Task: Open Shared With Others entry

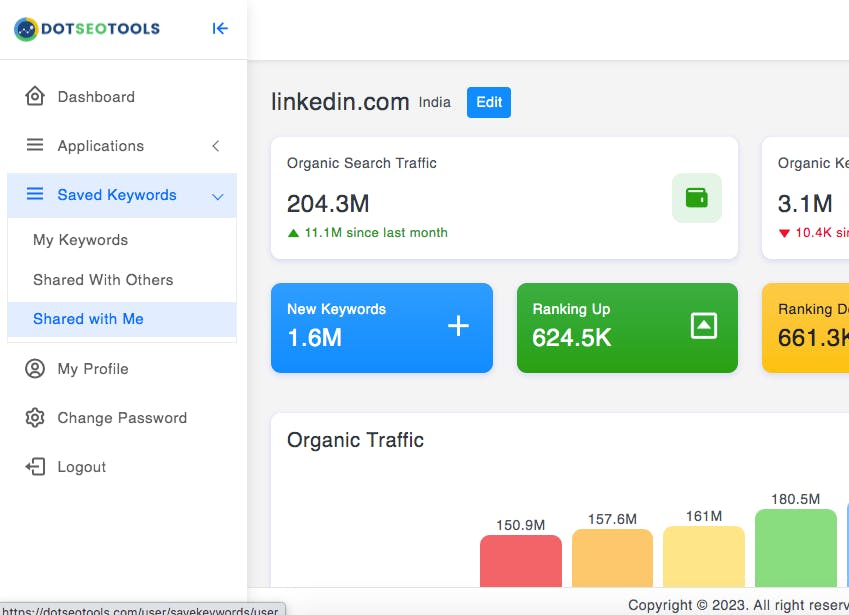Action: [122, 280]
